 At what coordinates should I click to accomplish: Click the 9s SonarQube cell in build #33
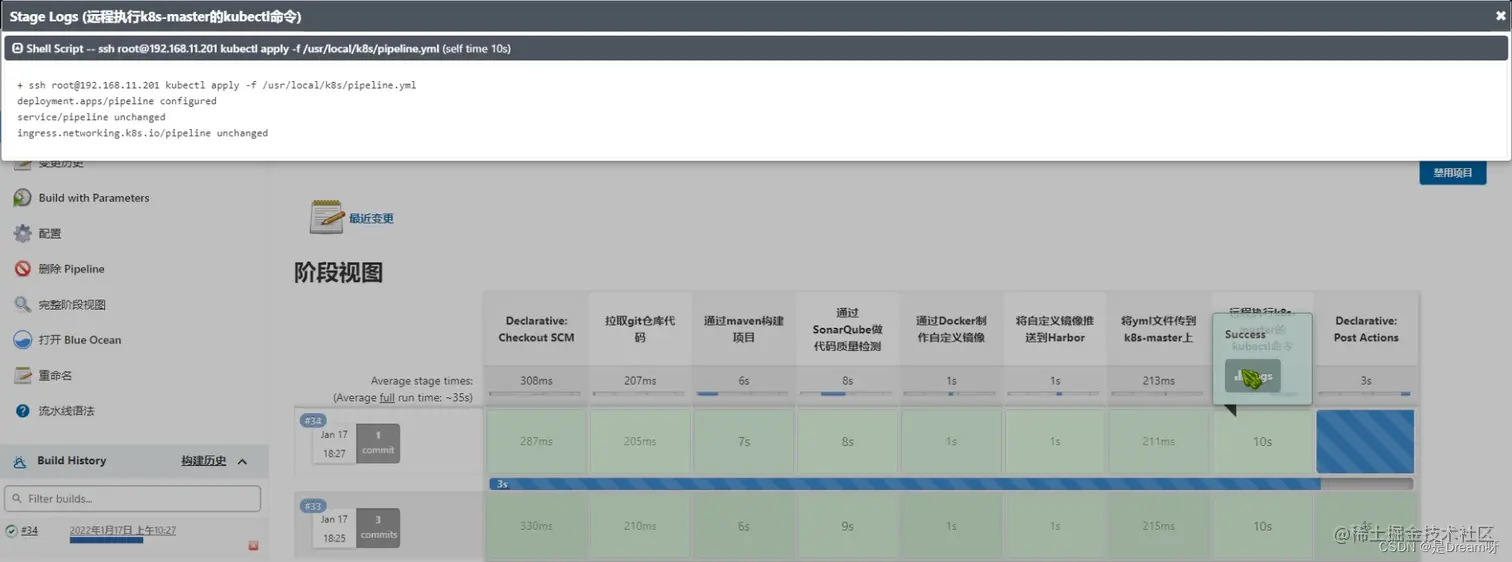[x=848, y=526]
